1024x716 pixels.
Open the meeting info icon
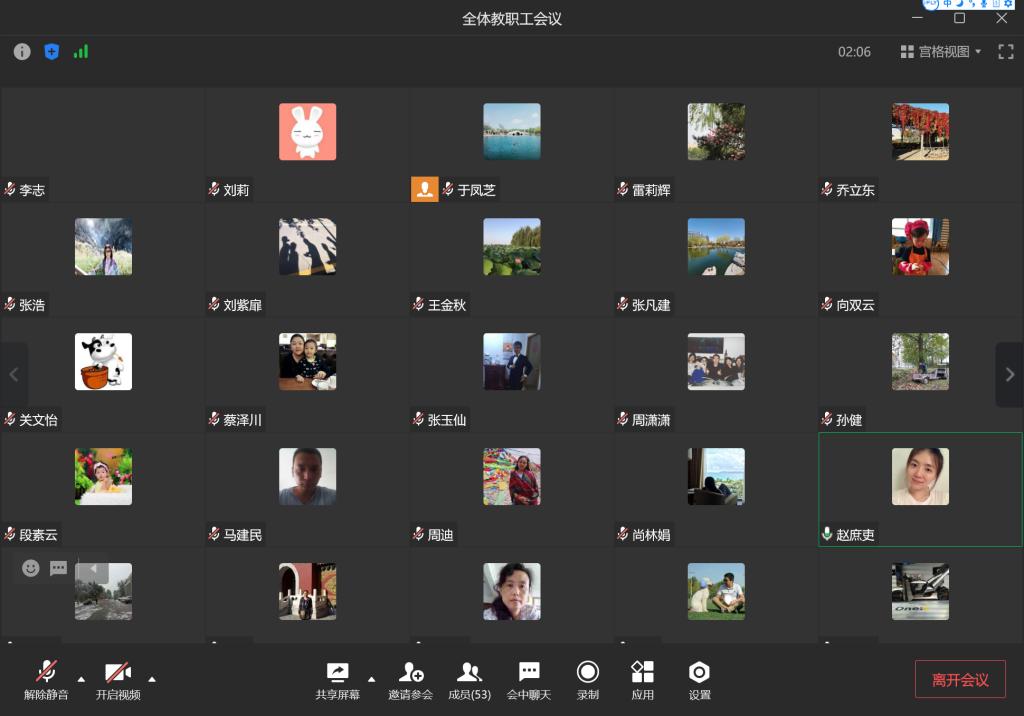pyautogui.click(x=22, y=52)
